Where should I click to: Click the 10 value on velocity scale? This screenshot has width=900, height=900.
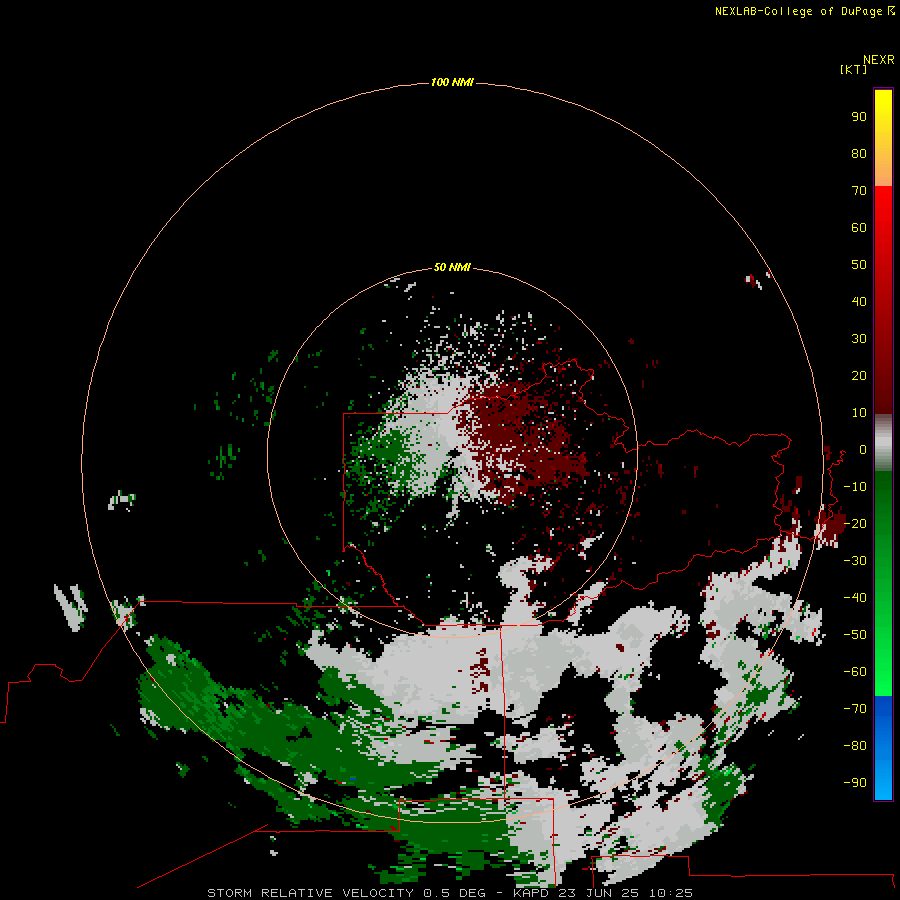(859, 413)
